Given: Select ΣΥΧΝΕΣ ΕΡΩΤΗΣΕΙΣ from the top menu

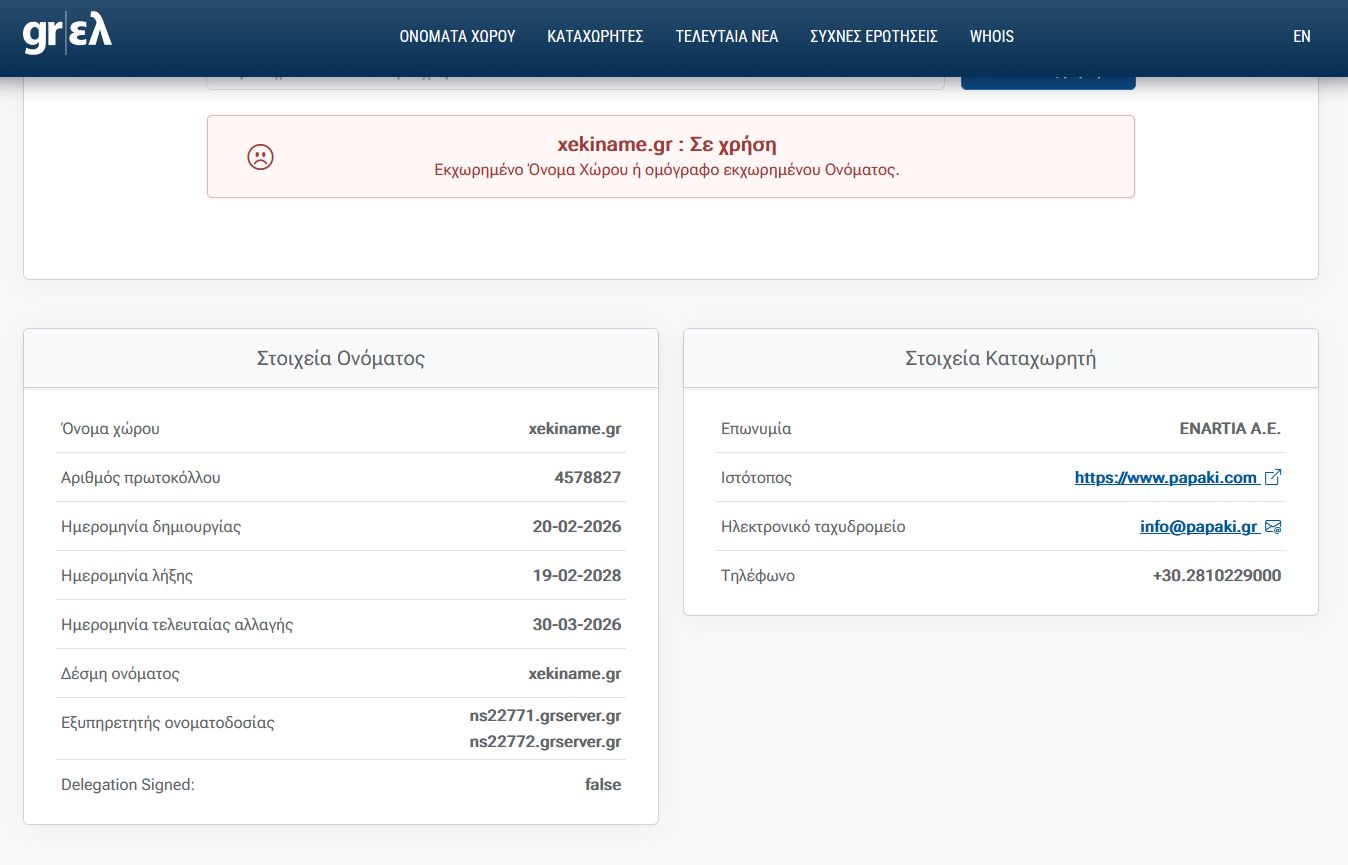Looking at the screenshot, I should (x=873, y=36).
